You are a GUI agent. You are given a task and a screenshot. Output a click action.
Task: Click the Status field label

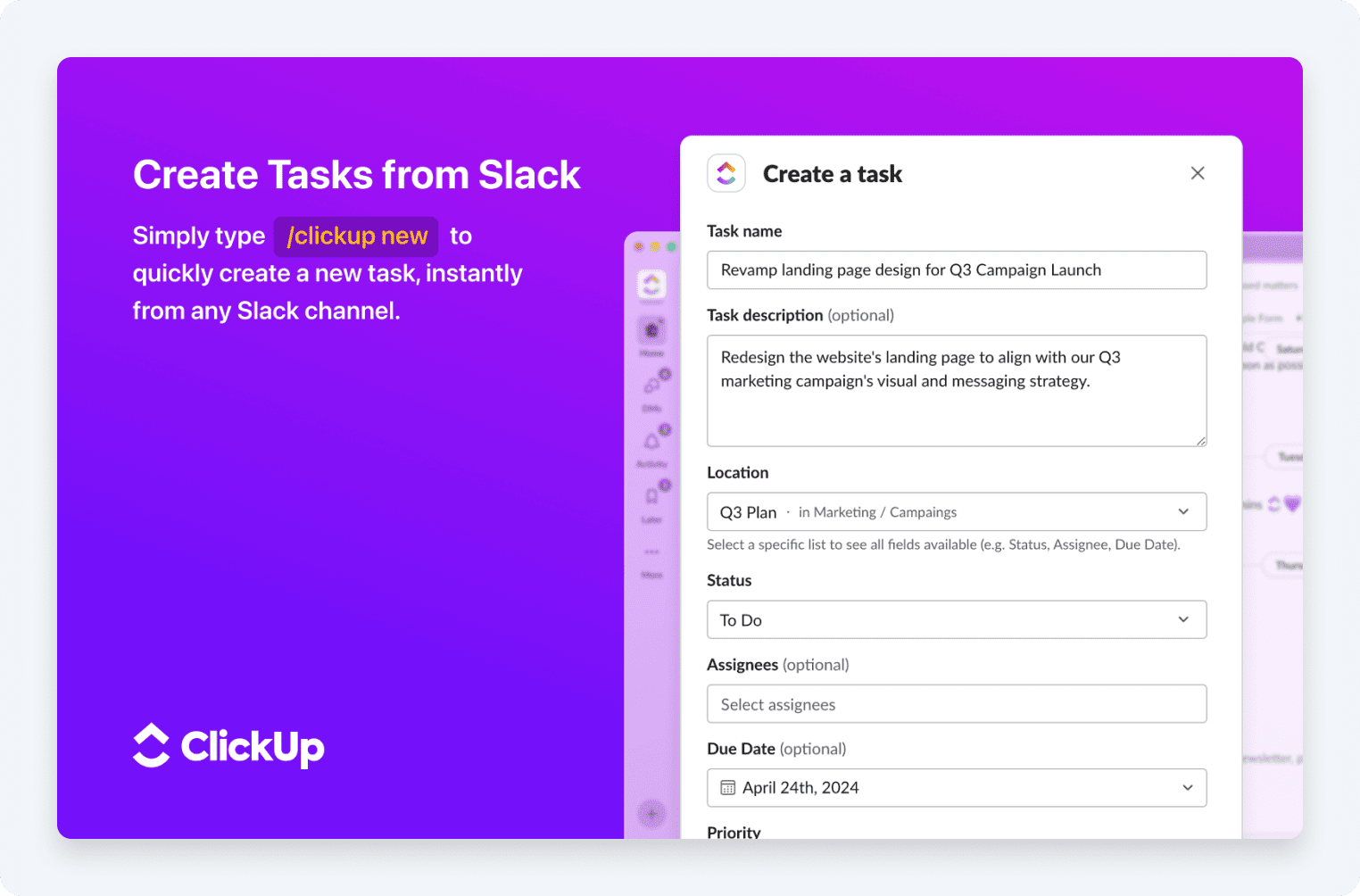[729, 580]
